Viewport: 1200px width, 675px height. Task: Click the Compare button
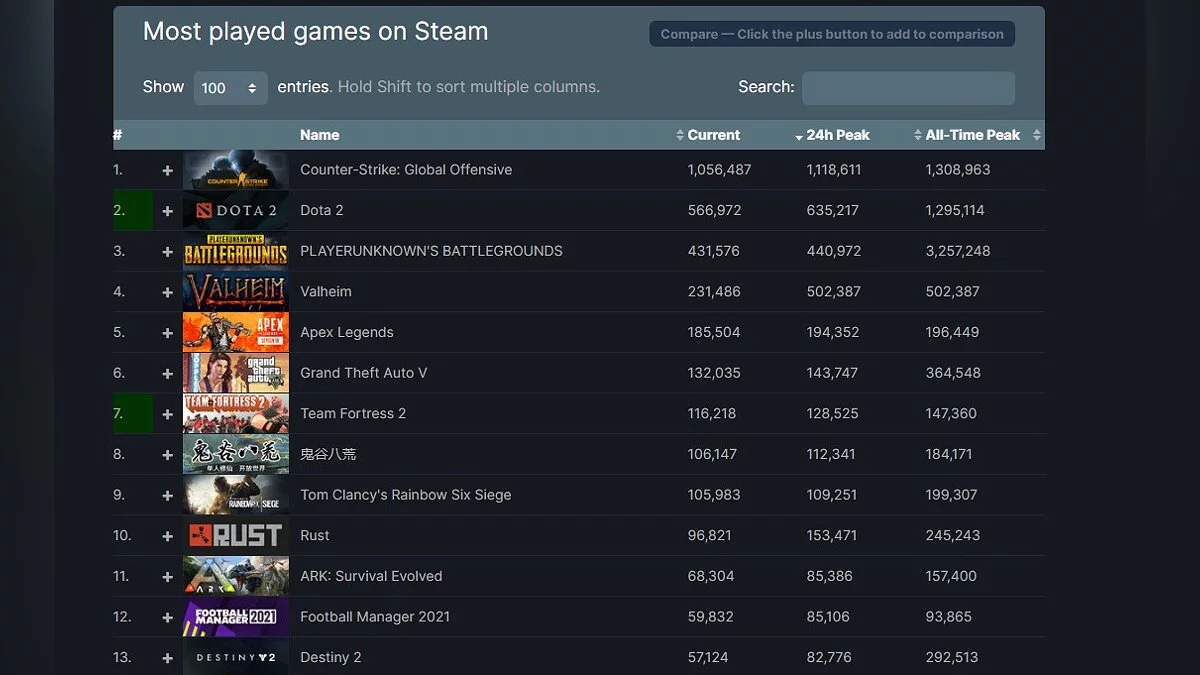[832, 34]
